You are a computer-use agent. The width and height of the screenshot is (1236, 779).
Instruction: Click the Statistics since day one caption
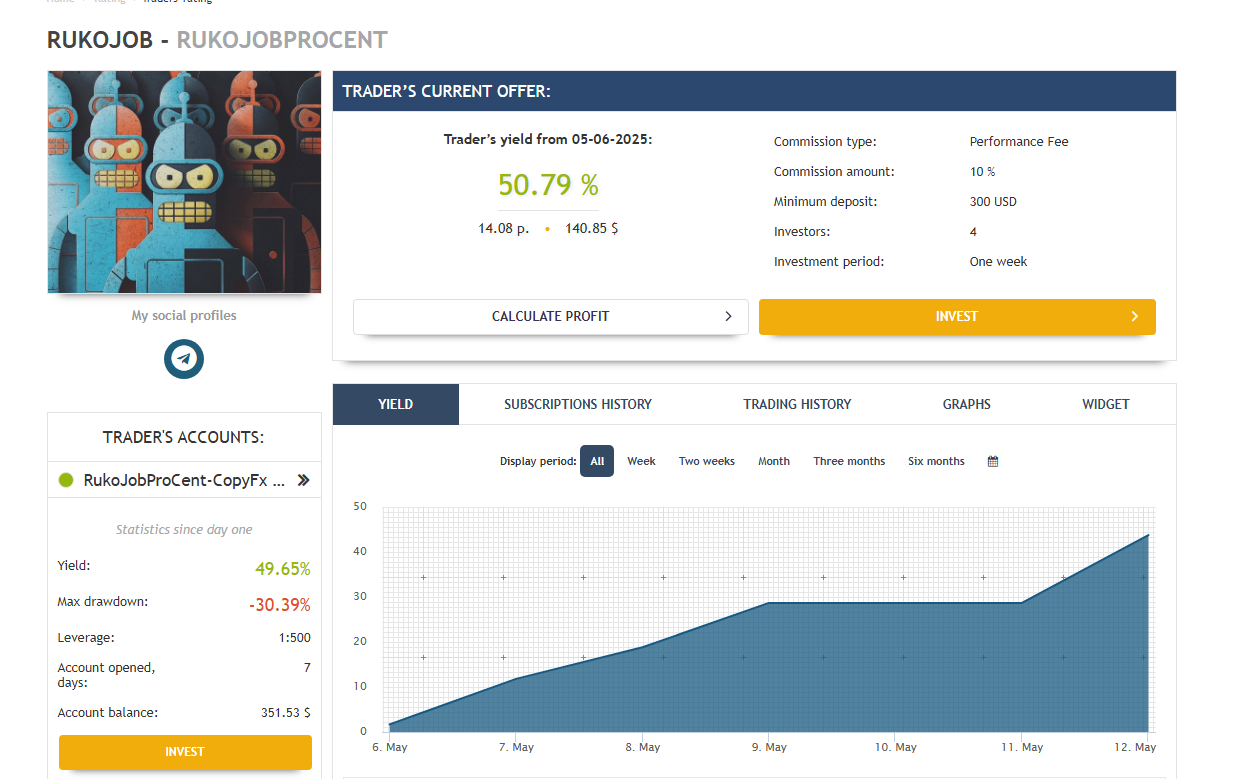(184, 530)
